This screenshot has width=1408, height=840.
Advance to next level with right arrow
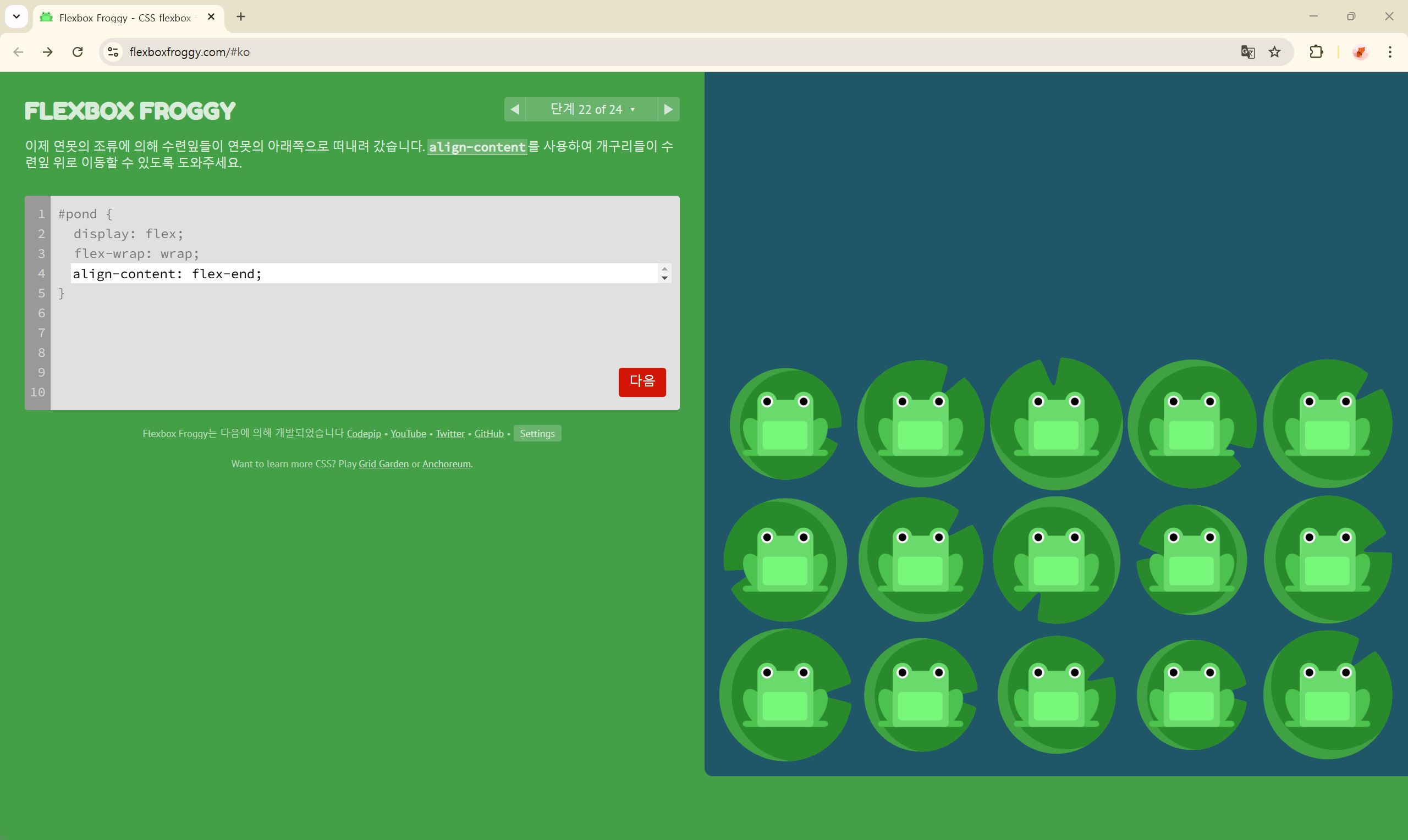click(x=668, y=109)
